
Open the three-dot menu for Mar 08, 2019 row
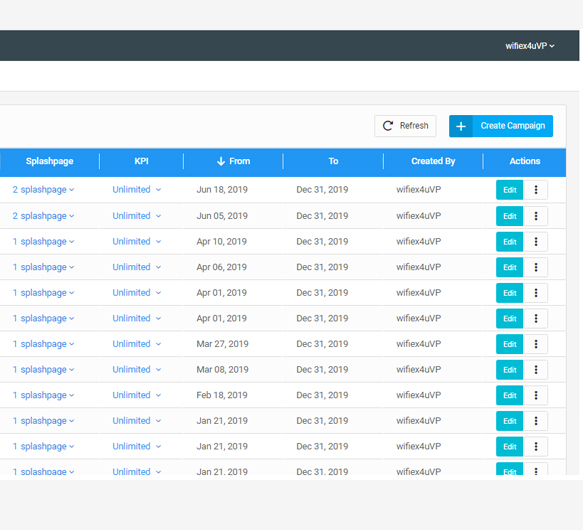point(535,370)
